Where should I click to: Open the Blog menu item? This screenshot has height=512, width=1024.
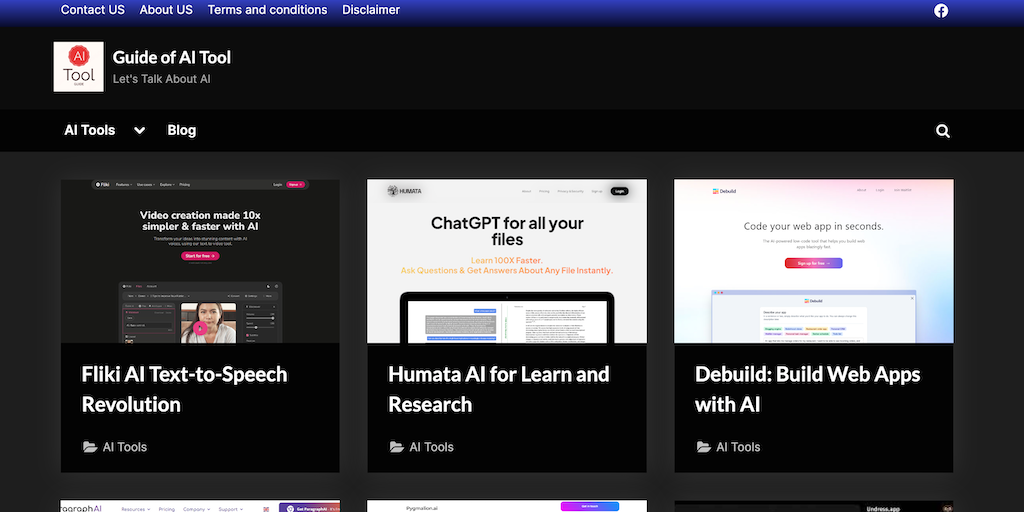tap(182, 130)
